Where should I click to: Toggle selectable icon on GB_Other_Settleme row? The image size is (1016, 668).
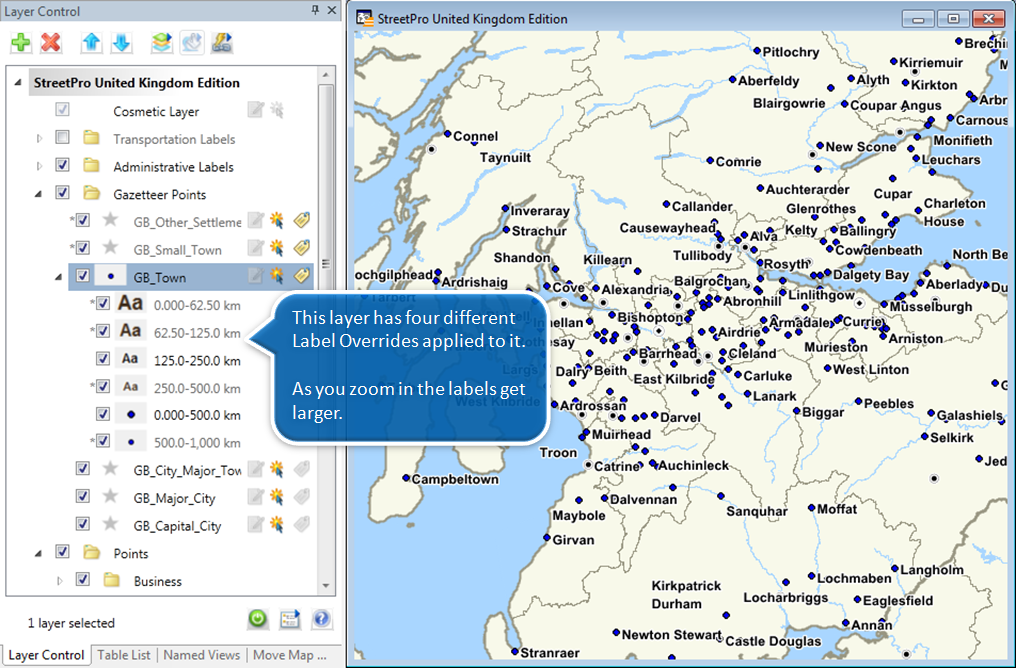pos(277,221)
